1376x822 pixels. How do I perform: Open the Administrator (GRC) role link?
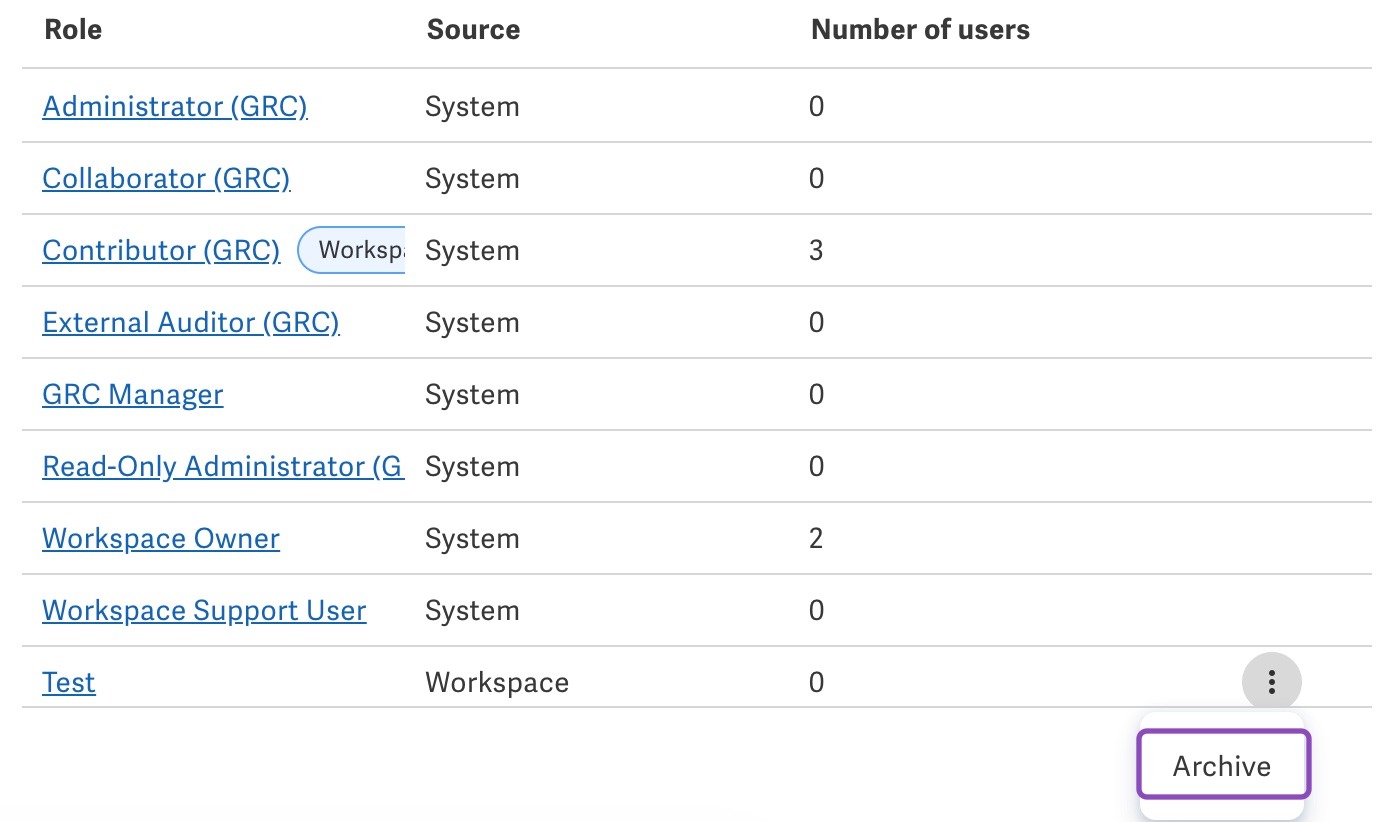coord(175,106)
